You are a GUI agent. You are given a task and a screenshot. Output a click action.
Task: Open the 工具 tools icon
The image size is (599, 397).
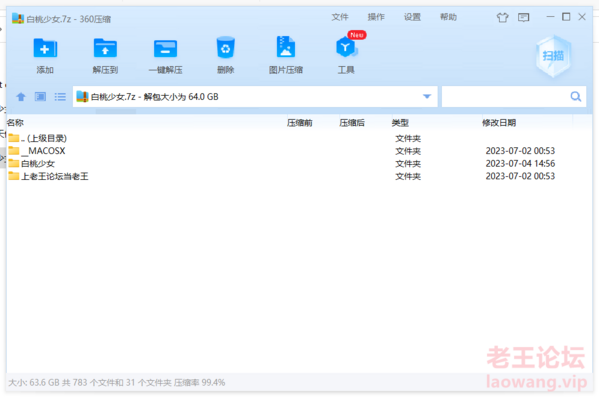click(x=346, y=47)
